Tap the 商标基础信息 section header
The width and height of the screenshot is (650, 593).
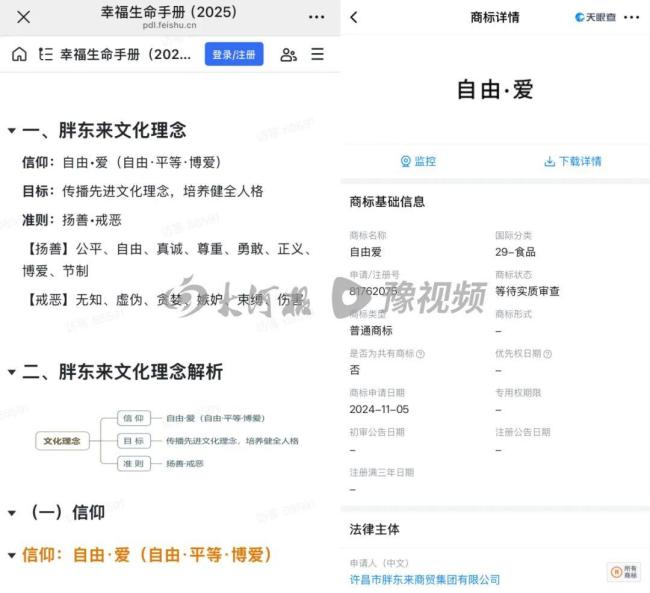pos(387,202)
